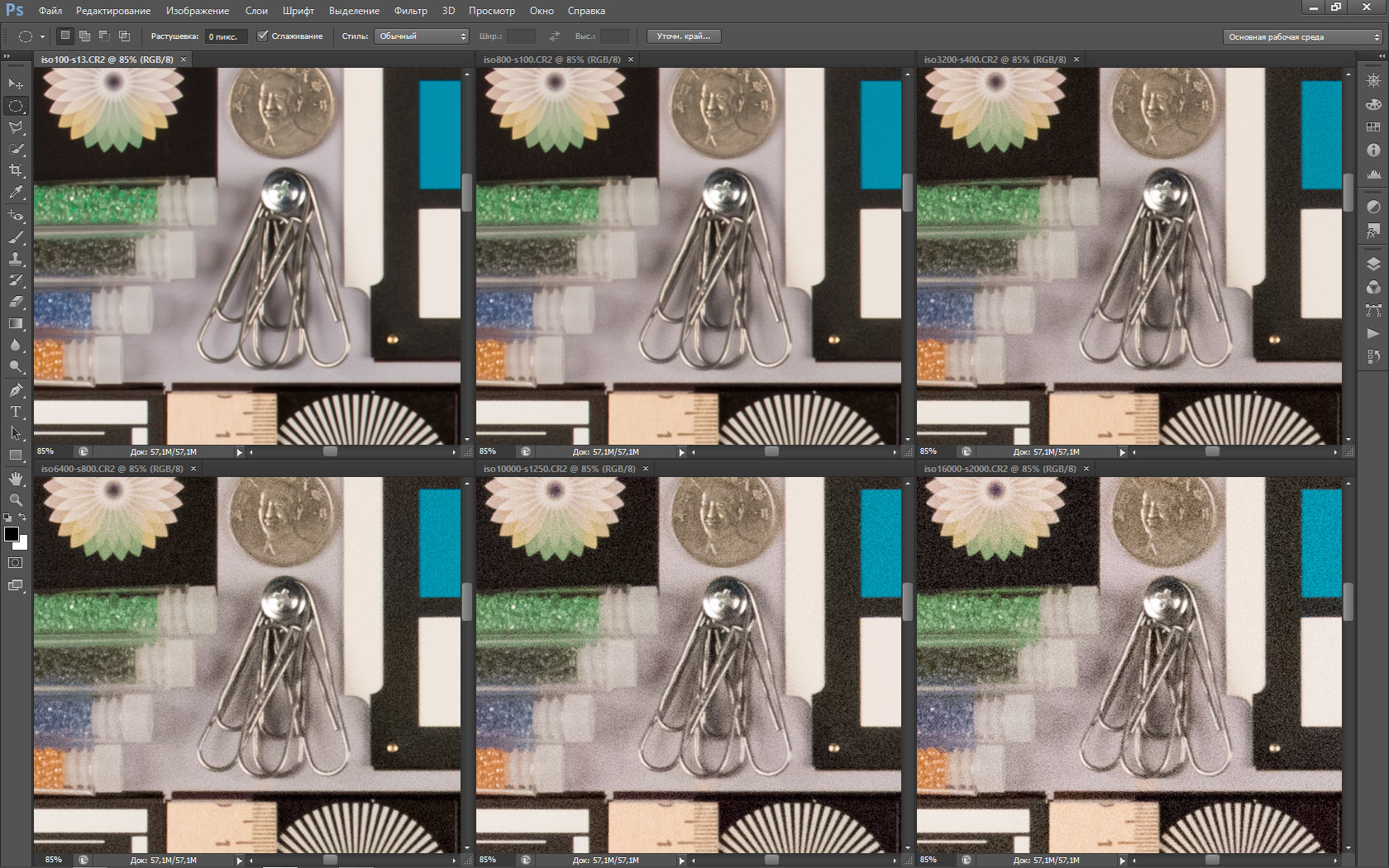Select the History Brush tool
1389x868 pixels.
16,280
